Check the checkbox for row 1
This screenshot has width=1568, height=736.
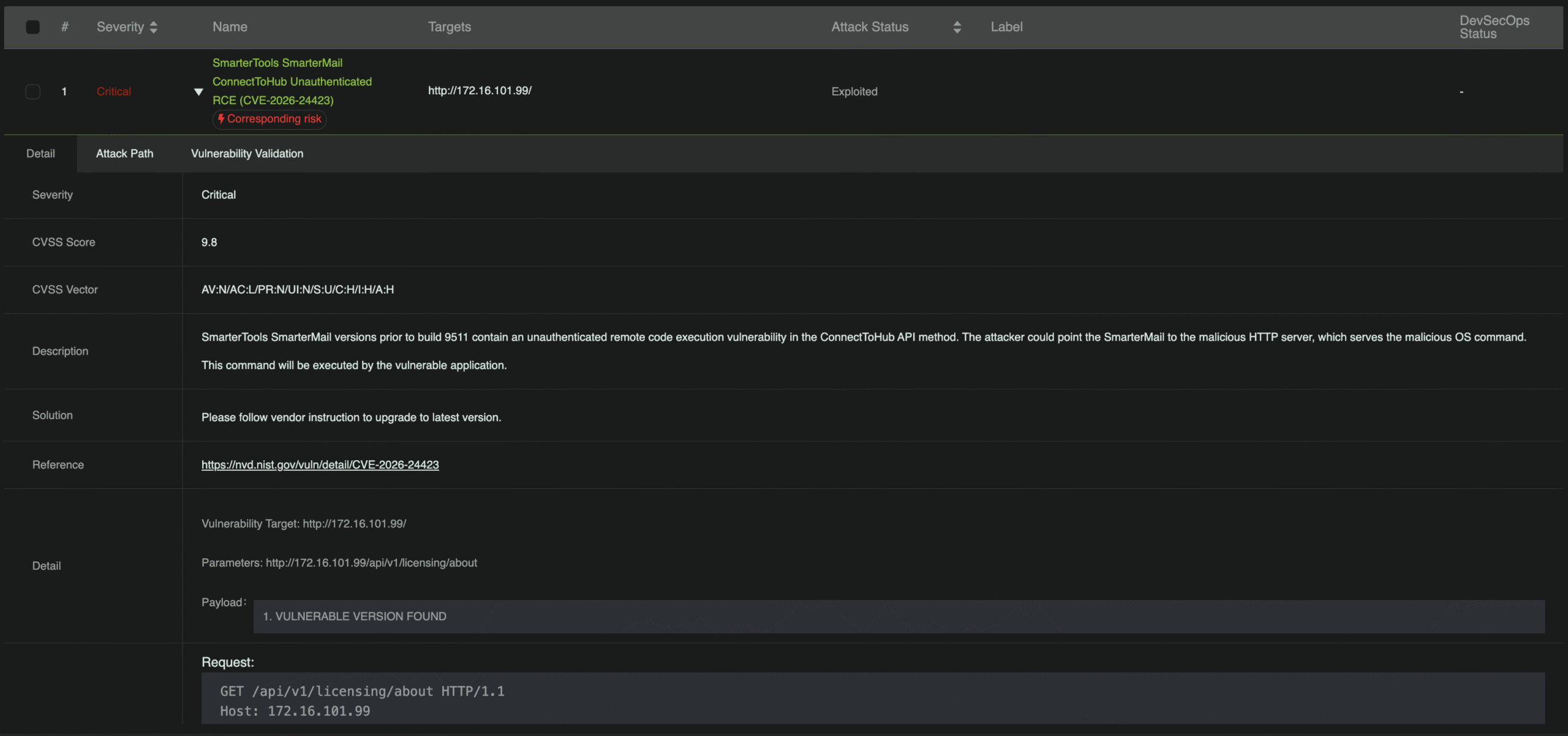(x=33, y=92)
